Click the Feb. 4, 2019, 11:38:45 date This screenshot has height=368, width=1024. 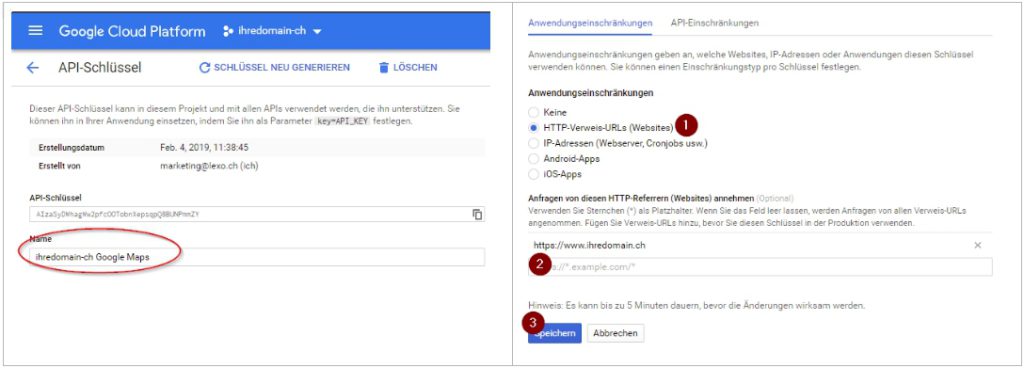(204, 147)
